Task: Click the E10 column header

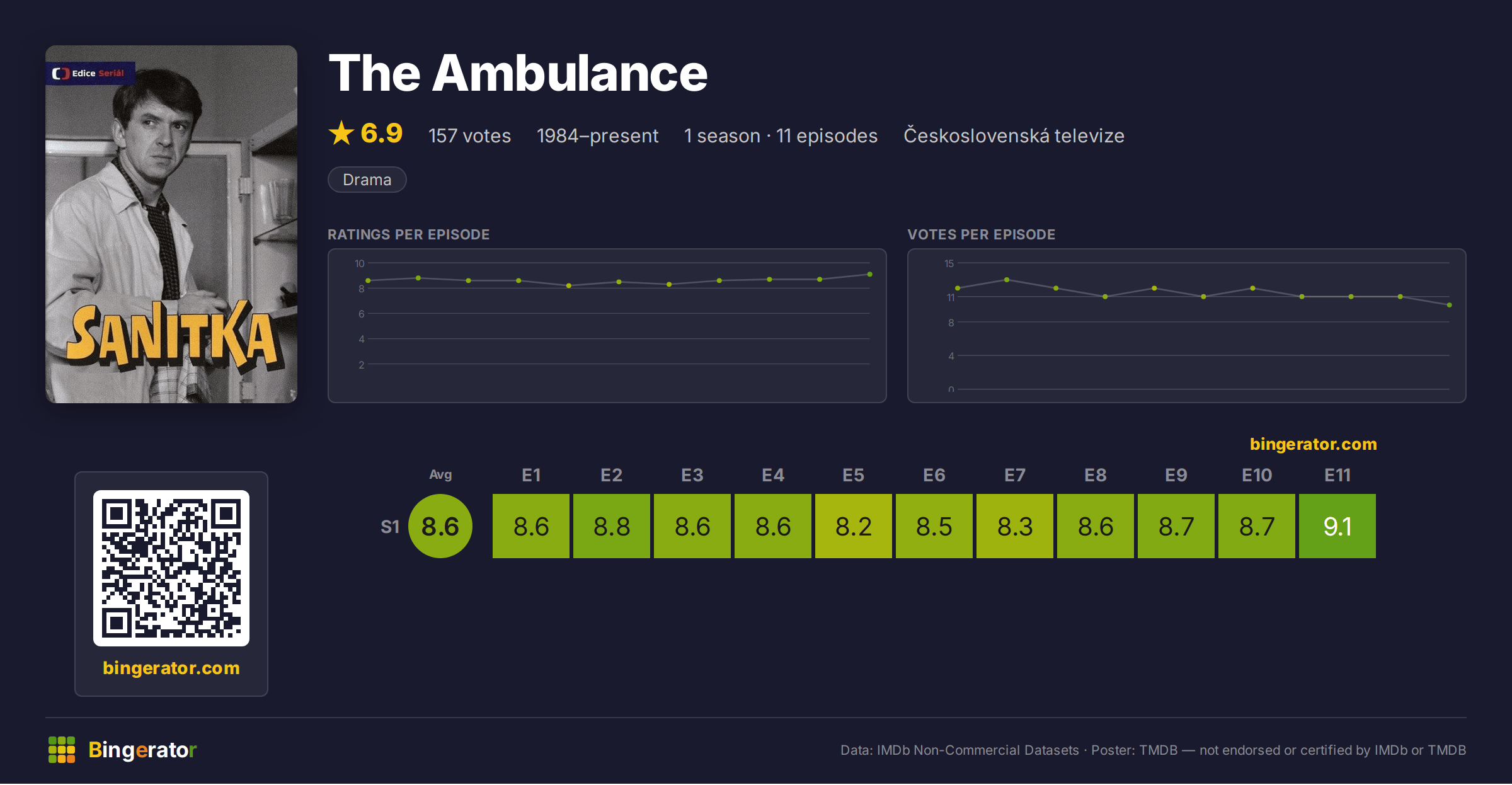Action: pyautogui.click(x=1257, y=475)
